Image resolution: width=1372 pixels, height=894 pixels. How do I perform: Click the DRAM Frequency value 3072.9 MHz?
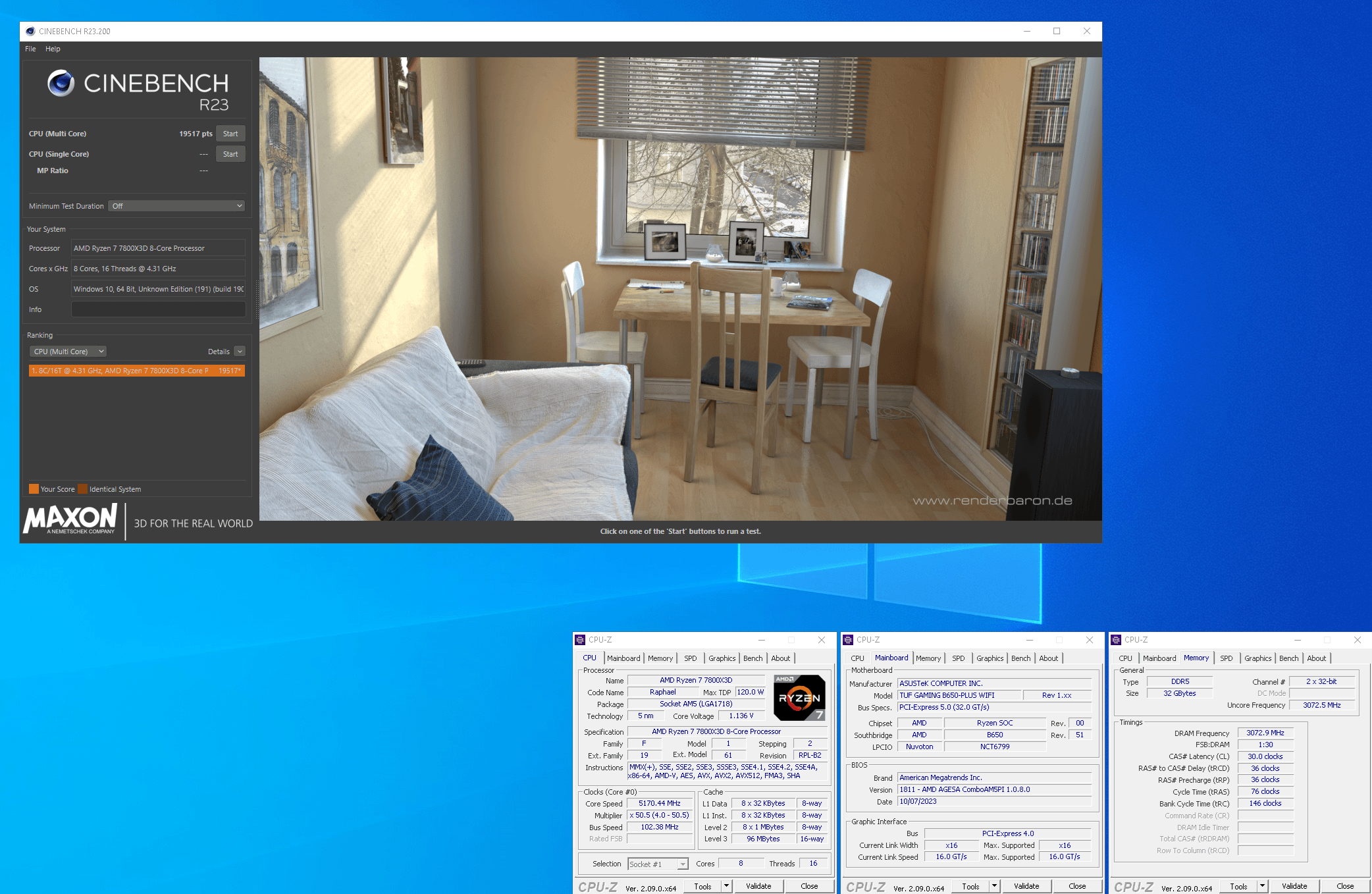click(x=1265, y=733)
